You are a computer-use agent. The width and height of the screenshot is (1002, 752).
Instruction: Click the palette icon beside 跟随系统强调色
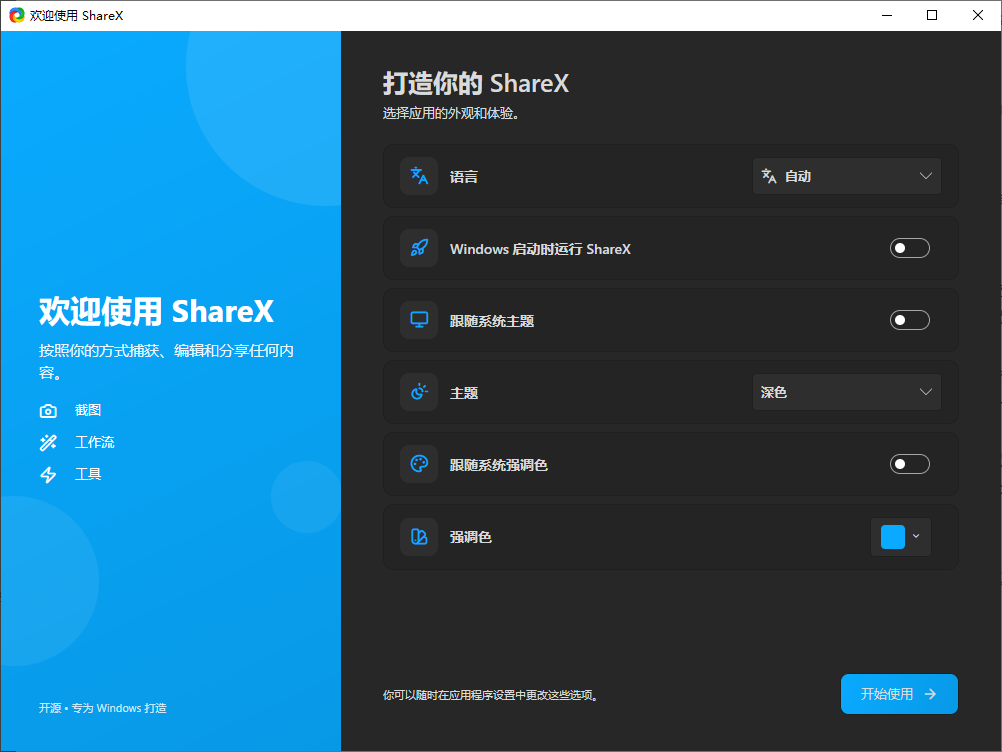coord(419,464)
